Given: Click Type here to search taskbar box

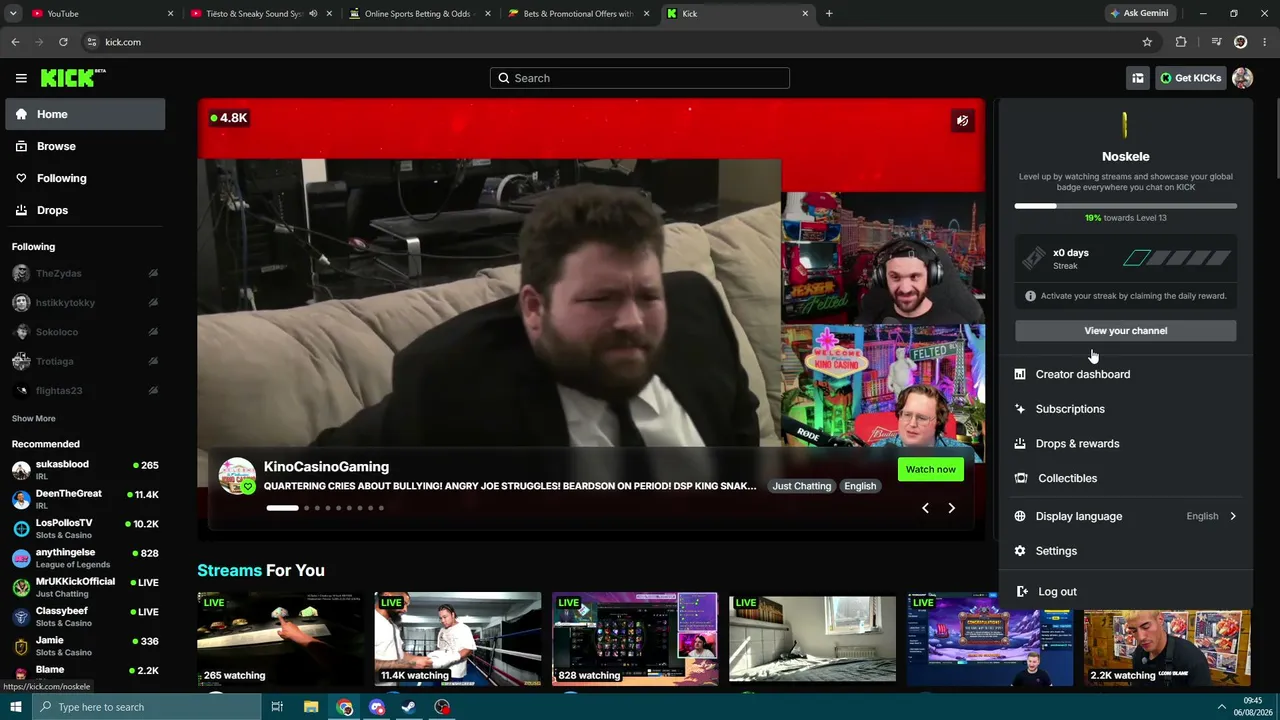Looking at the screenshot, I should point(146,707).
